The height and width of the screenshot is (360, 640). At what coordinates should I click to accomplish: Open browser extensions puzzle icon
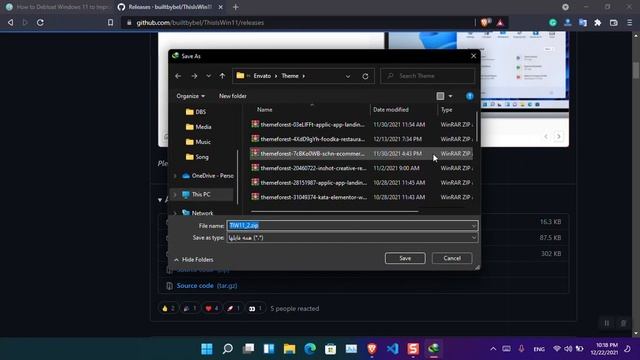point(598,23)
